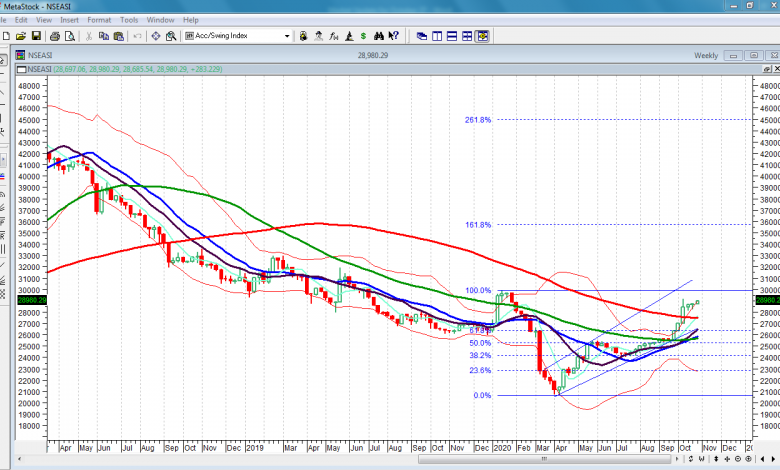Click the 100.0% Fibonacci level label
The image size is (780, 470).
pyautogui.click(x=478, y=290)
